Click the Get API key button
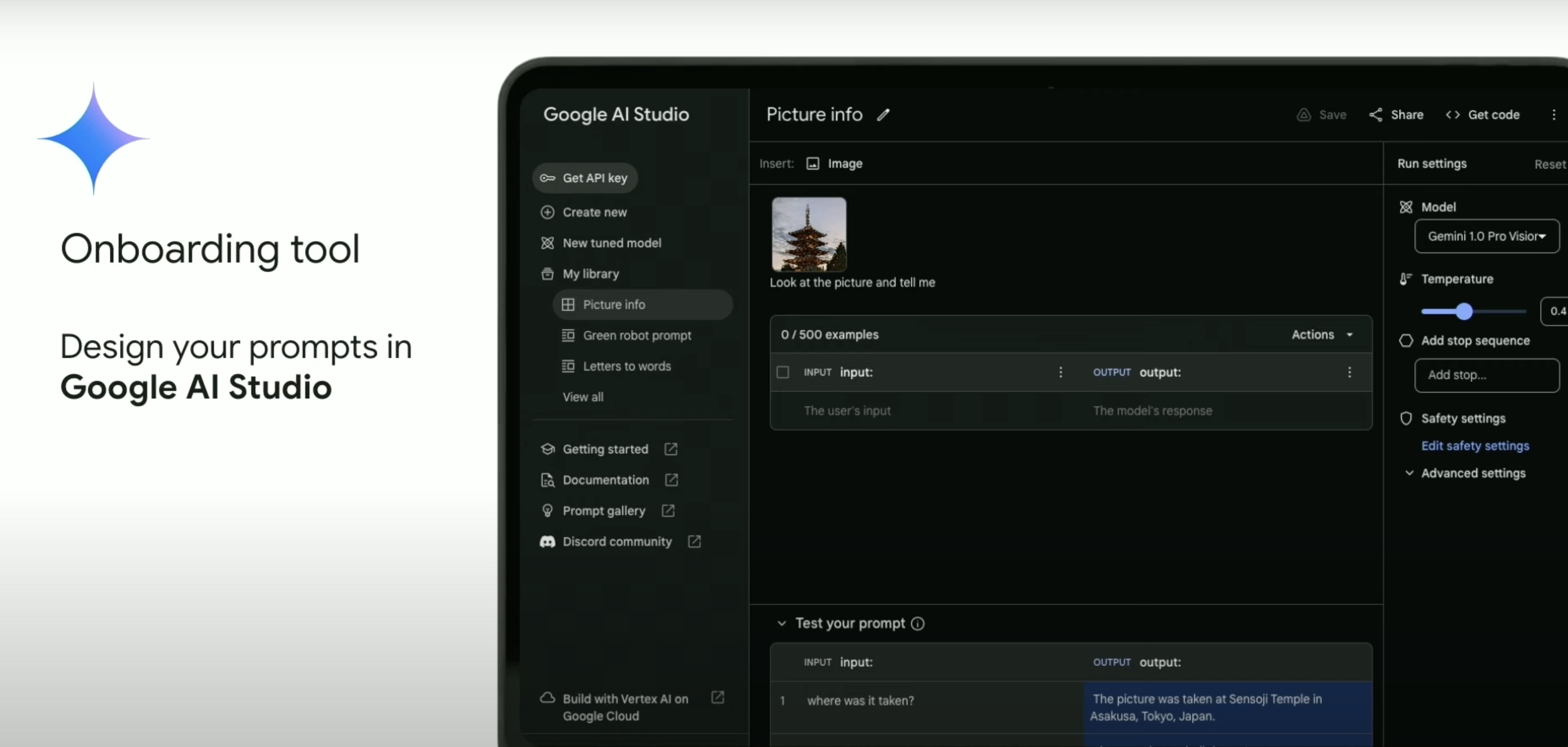Viewport: 1568px width, 747px height. [x=585, y=178]
